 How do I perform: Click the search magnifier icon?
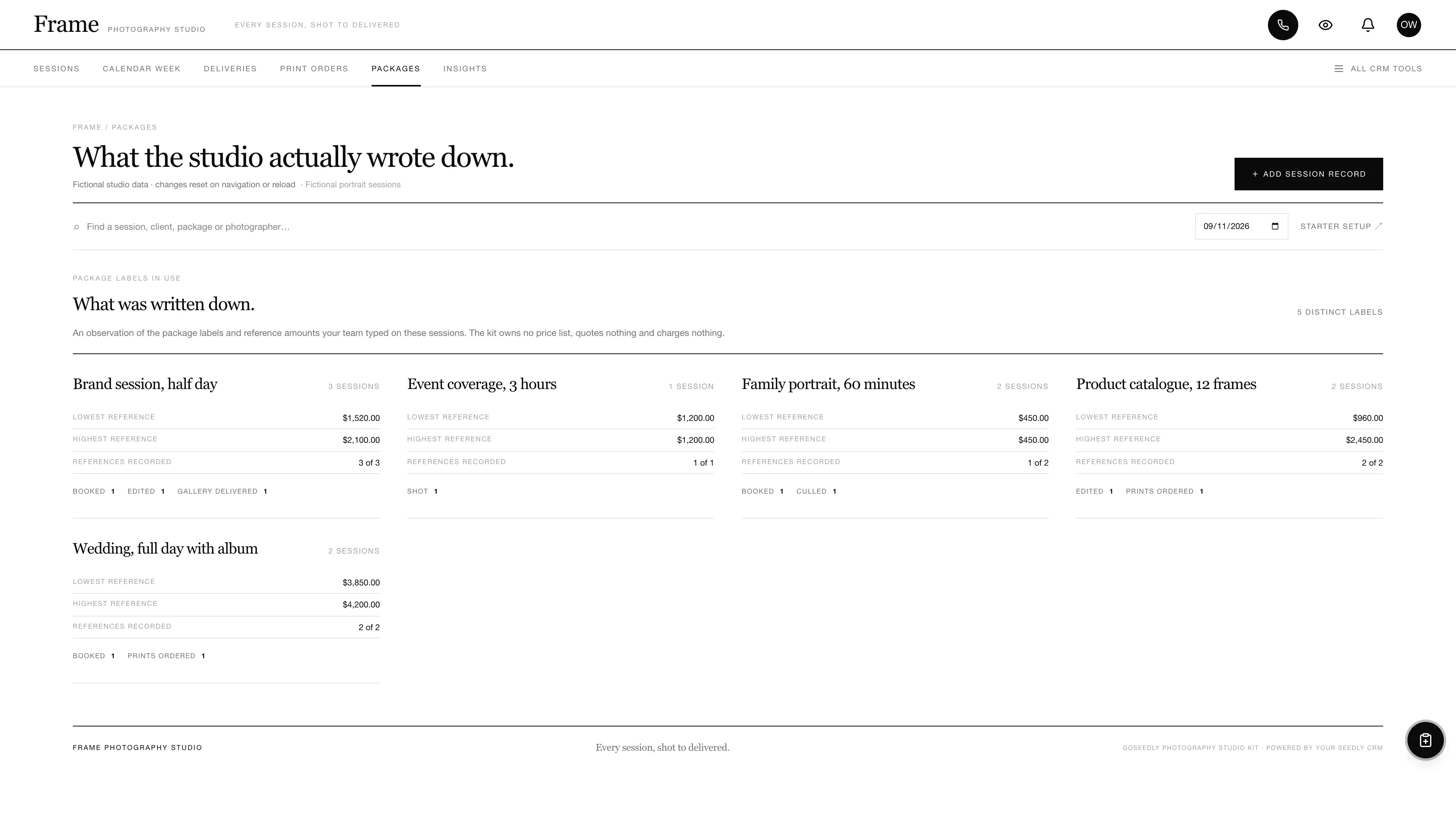point(76,227)
